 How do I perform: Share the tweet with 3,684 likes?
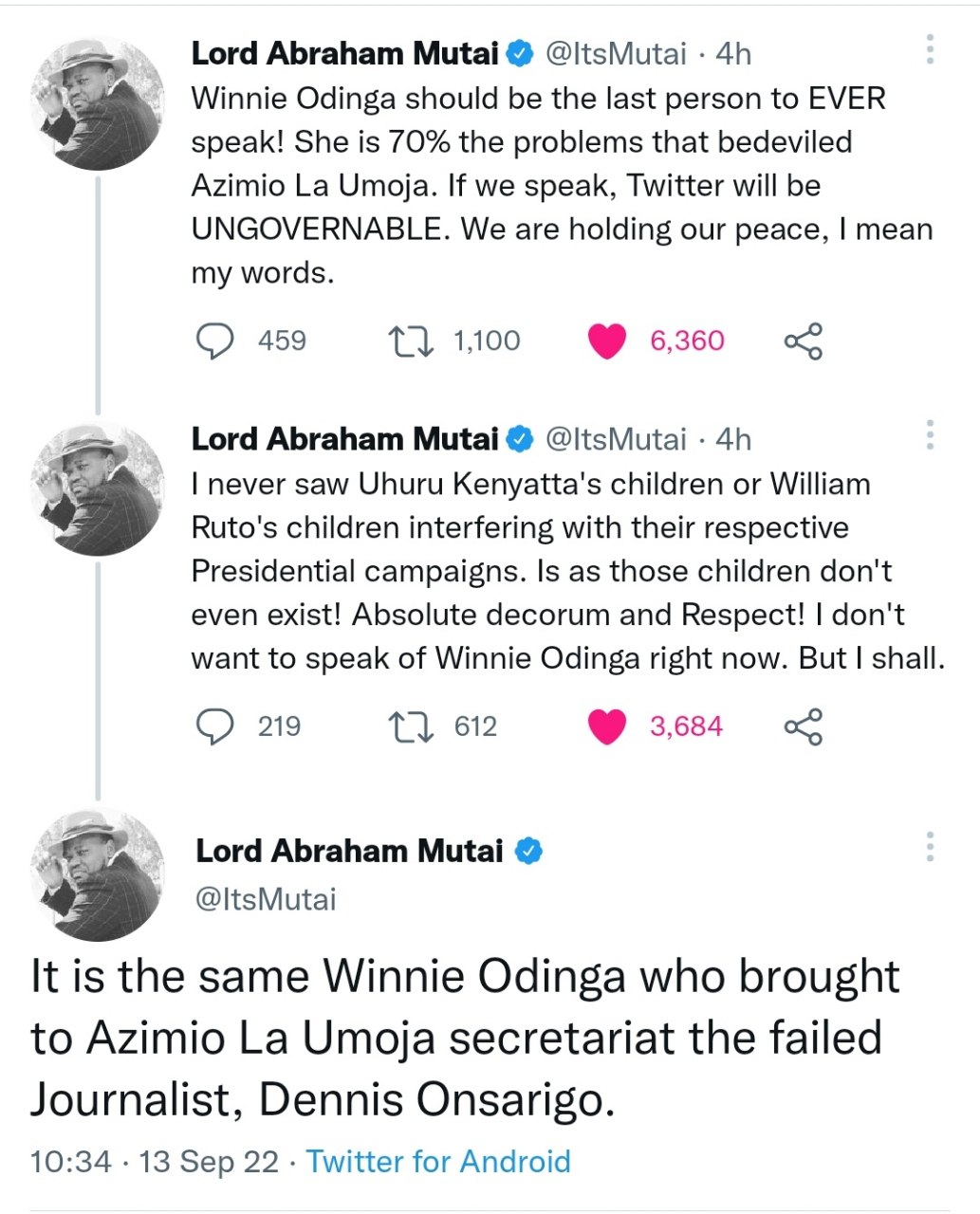coord(804,727)
